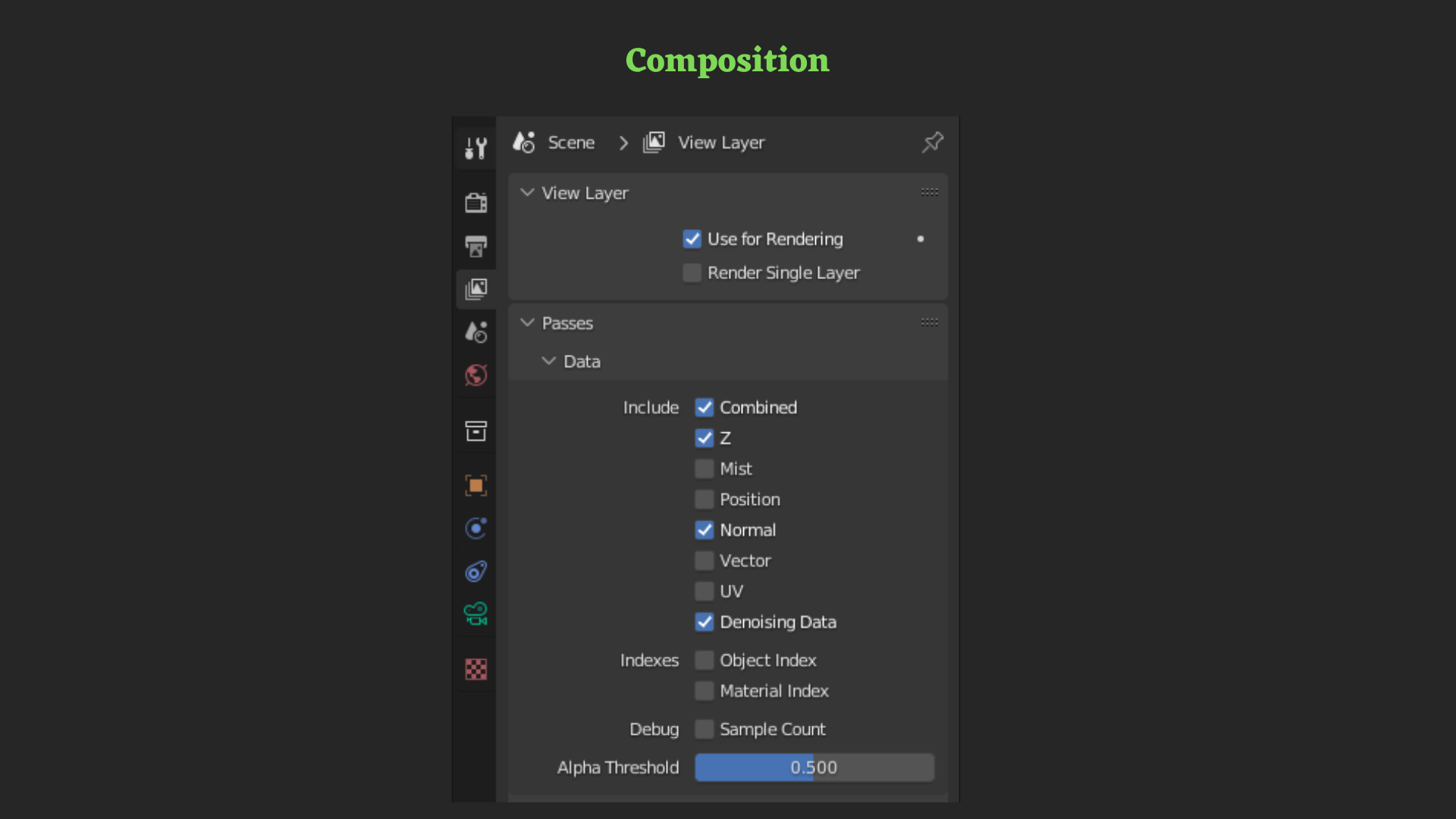Click the View Layer breadcrumb label
The width and height of the screenshot is (1456, 819).
click(721, 143)
